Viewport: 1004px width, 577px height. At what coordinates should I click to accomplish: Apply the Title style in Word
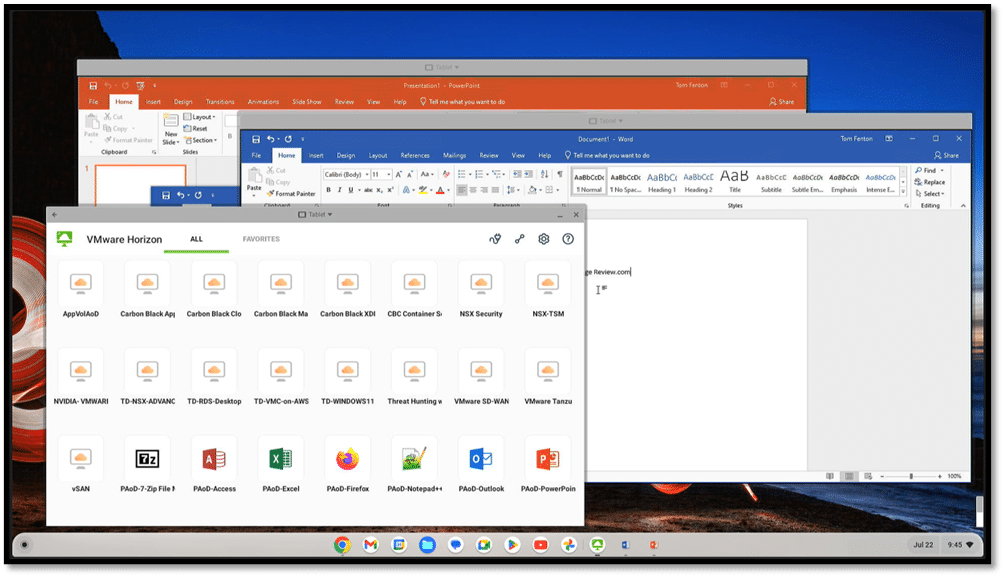734,182
